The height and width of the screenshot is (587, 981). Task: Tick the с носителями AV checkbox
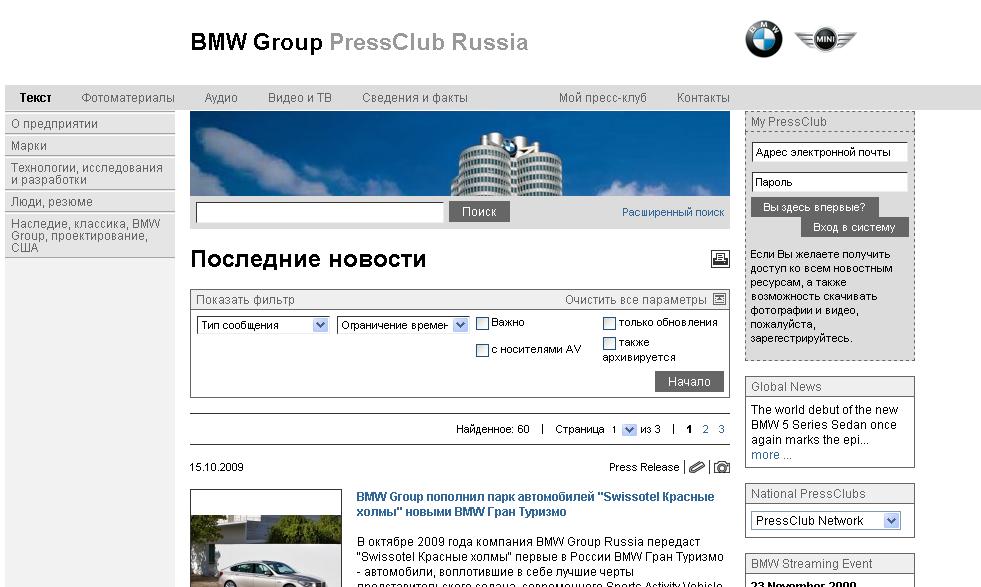(482, 350)
